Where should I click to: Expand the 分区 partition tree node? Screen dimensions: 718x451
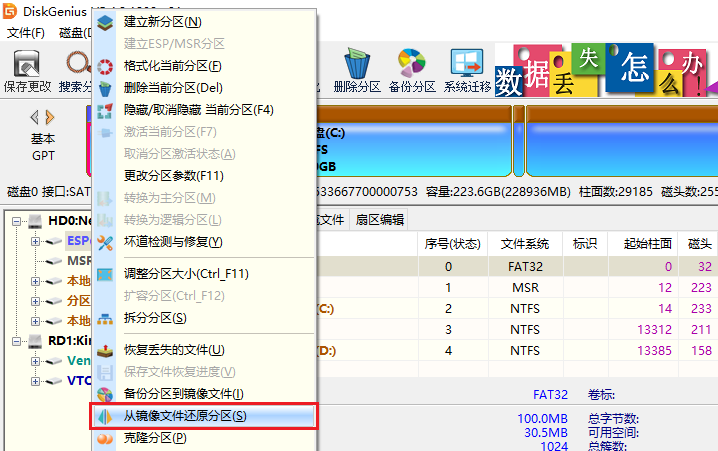[x=35, y=301]
